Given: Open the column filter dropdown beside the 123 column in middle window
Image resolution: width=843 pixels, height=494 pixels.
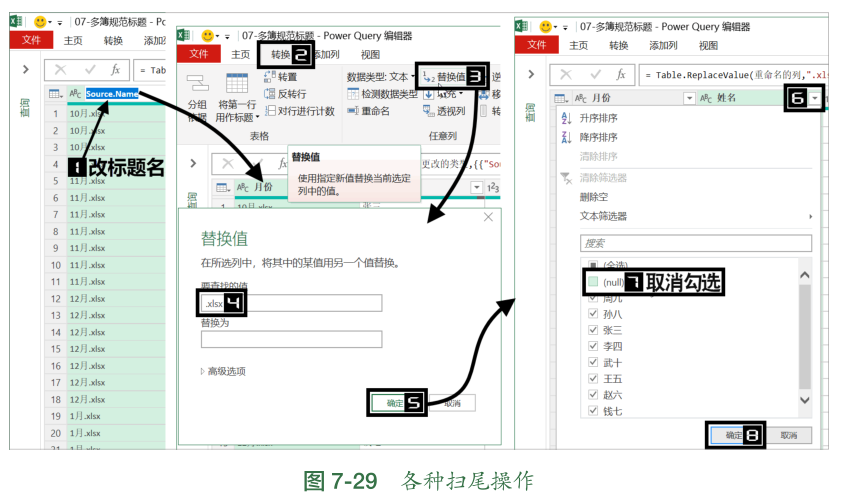Looking at the screenshot, I should pyautogui.click(x=476, y=187).
